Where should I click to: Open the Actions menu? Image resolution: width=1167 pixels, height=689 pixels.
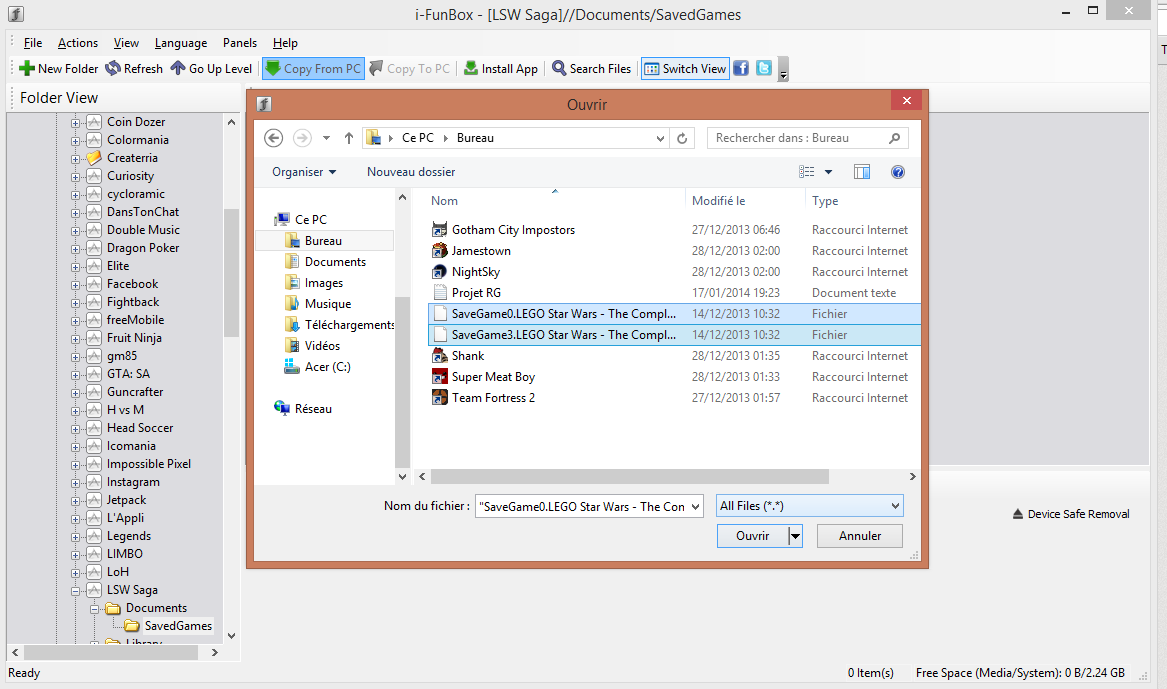point(78,43)
